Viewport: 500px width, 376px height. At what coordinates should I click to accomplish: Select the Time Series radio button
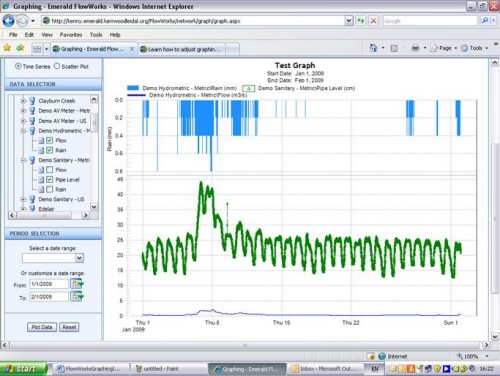coord(18,66)
